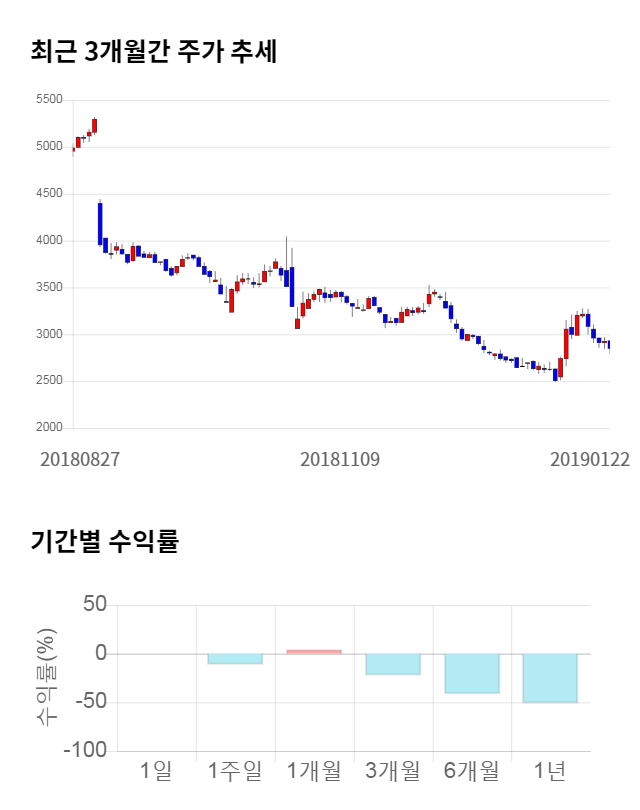Select the 1주일 return bar
Image resolution: width=640 pixels, height=810 pixels.
[x=235, y=658]
